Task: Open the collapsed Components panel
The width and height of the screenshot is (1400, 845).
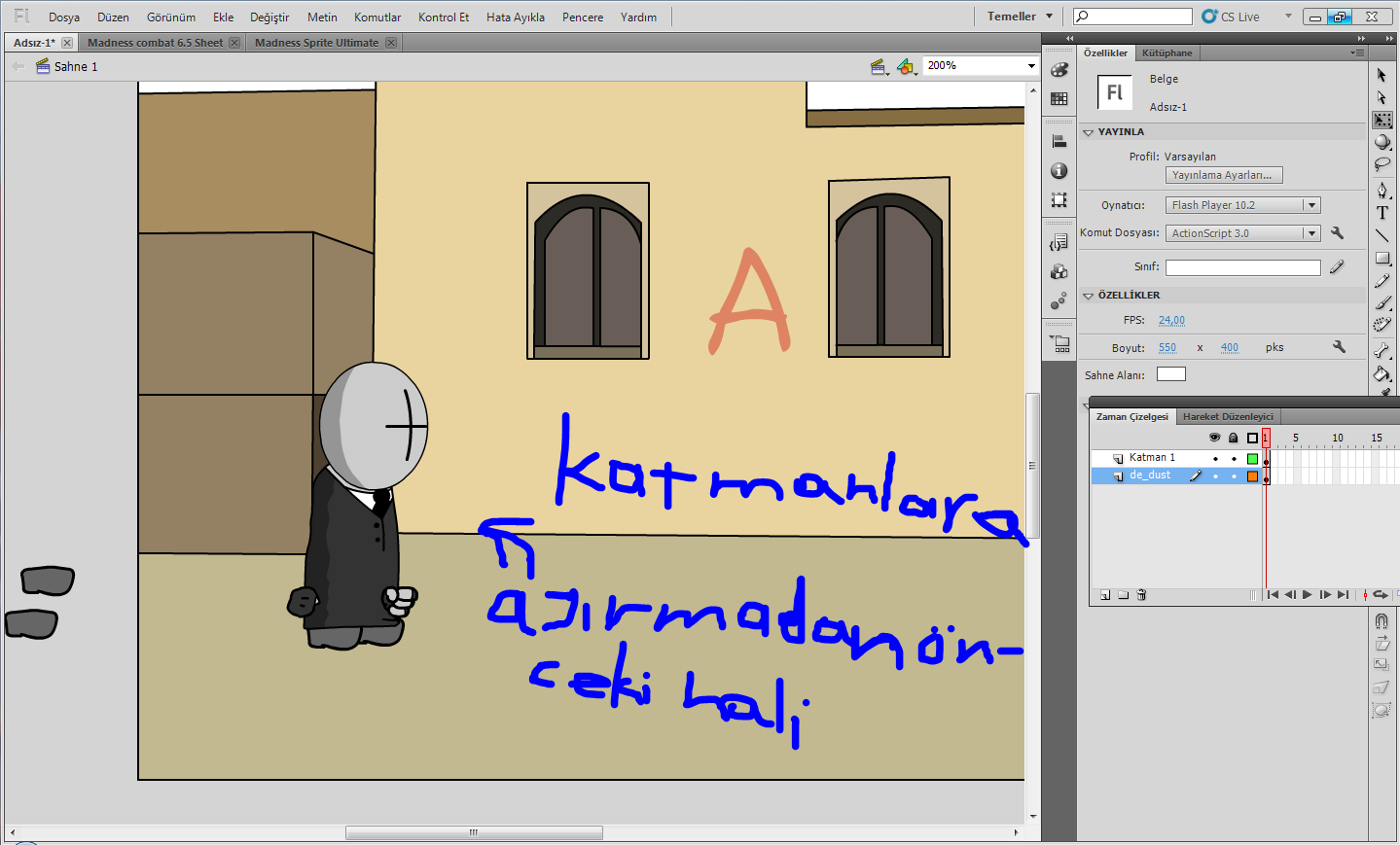Action: point(1059,271)
